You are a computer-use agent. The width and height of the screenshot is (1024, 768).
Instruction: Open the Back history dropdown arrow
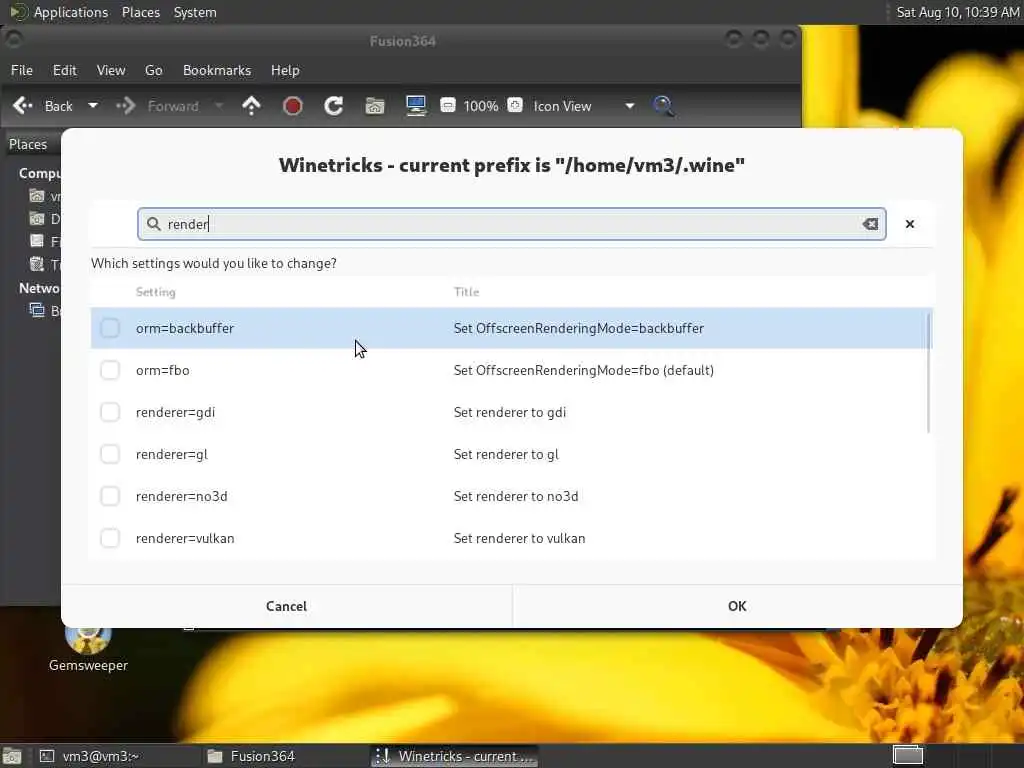pos(93,106)
